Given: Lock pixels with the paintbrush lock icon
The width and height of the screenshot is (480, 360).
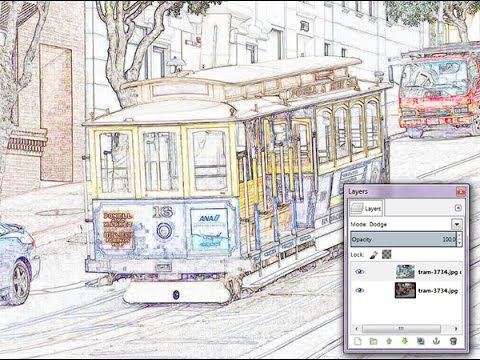Looking at the screenshot, I should click(374, 255).
